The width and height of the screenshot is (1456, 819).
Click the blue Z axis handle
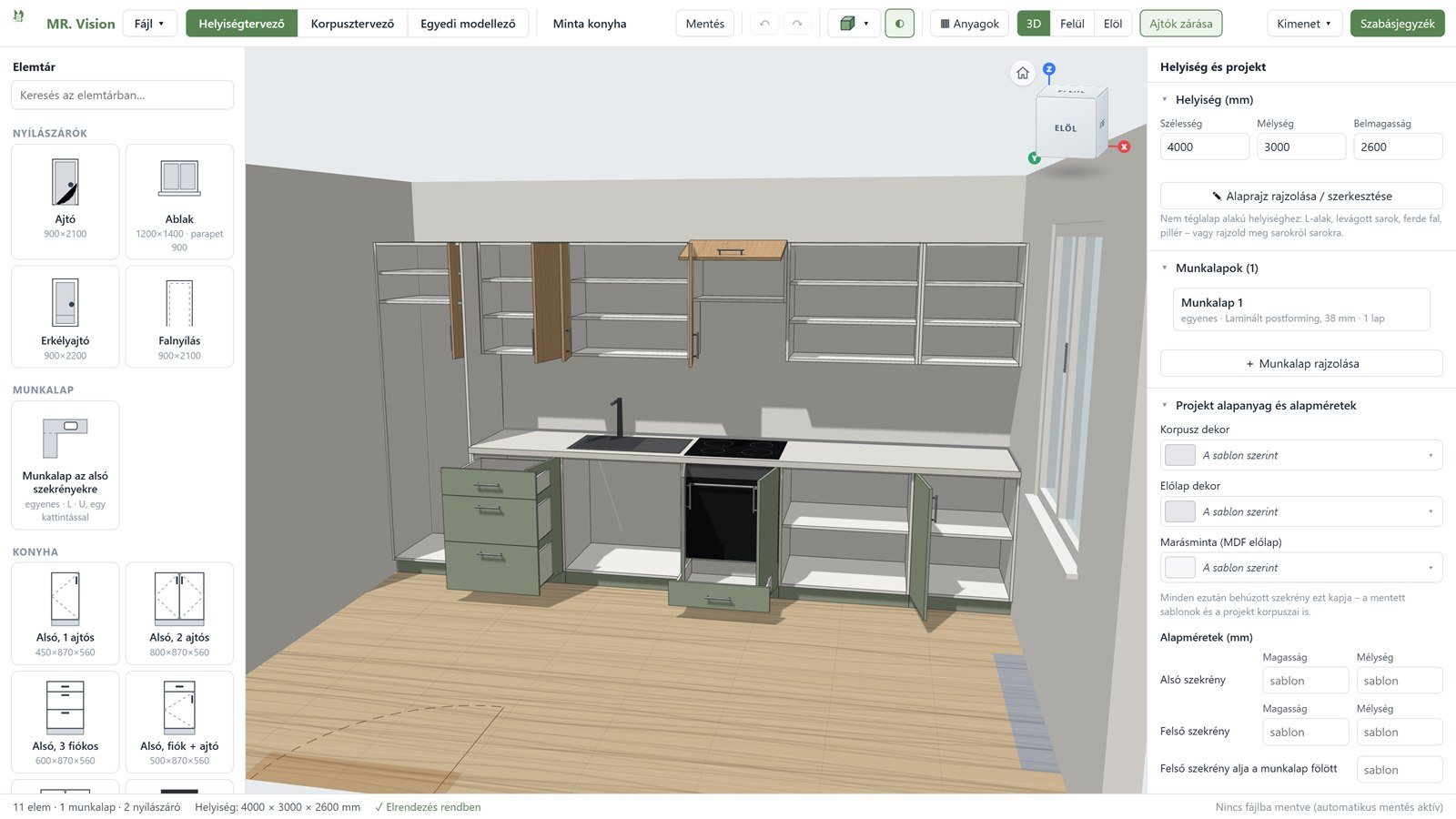pos(1049,69)
